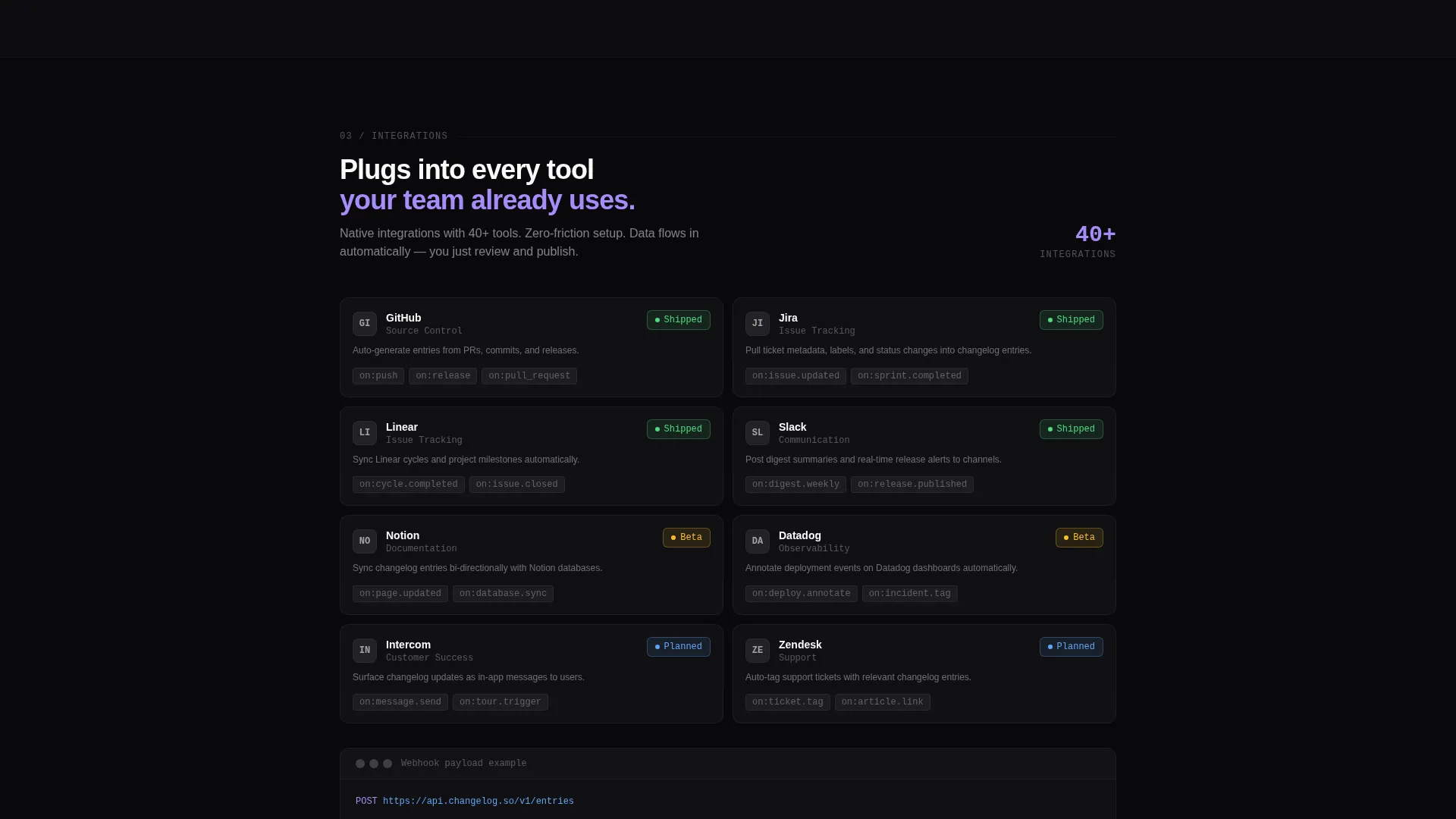
Task: Click the Shipped status badge on Jira card
Action: pos(1072,320)
